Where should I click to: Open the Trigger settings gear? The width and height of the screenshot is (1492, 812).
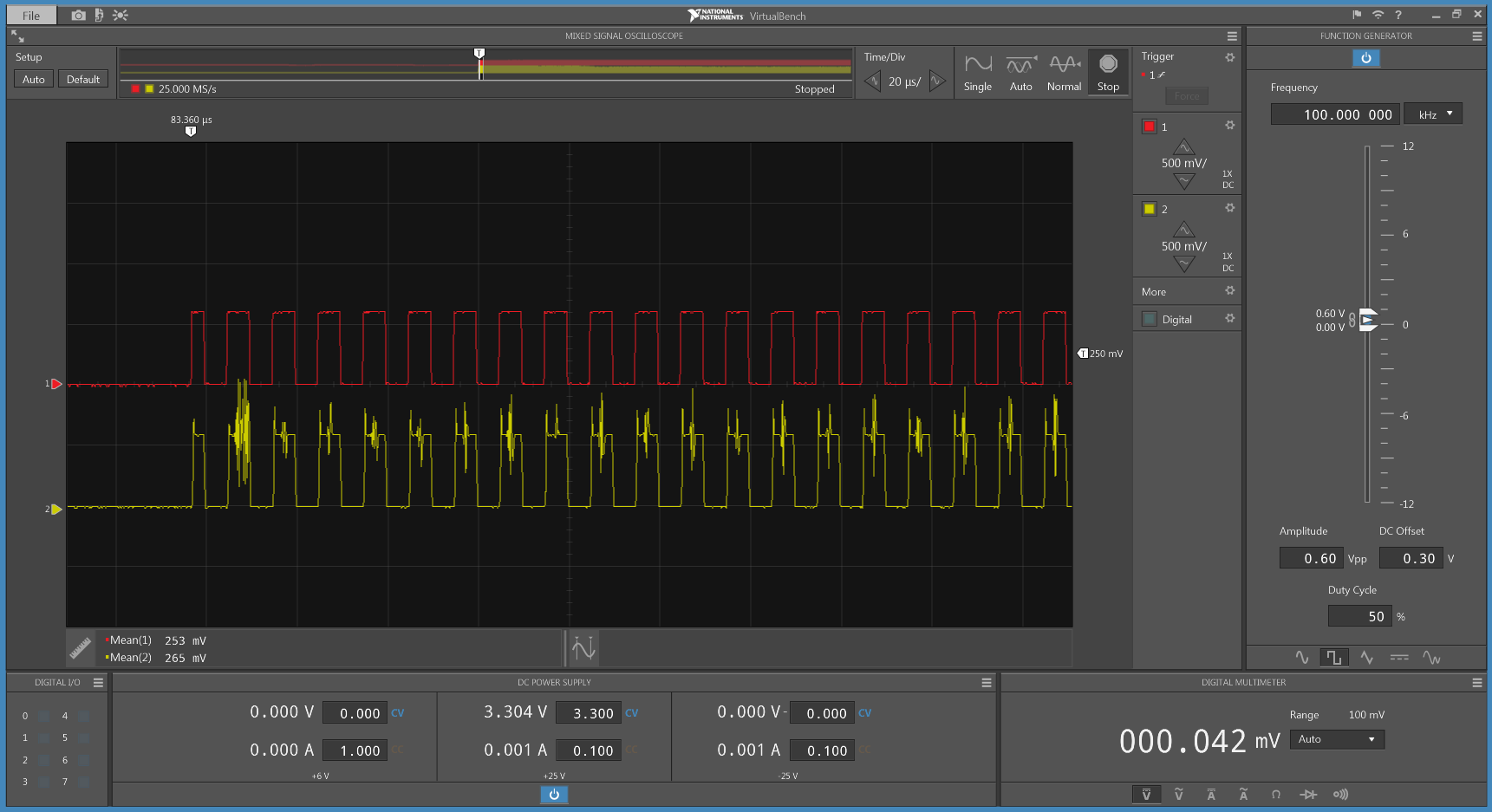(1229, 57)
